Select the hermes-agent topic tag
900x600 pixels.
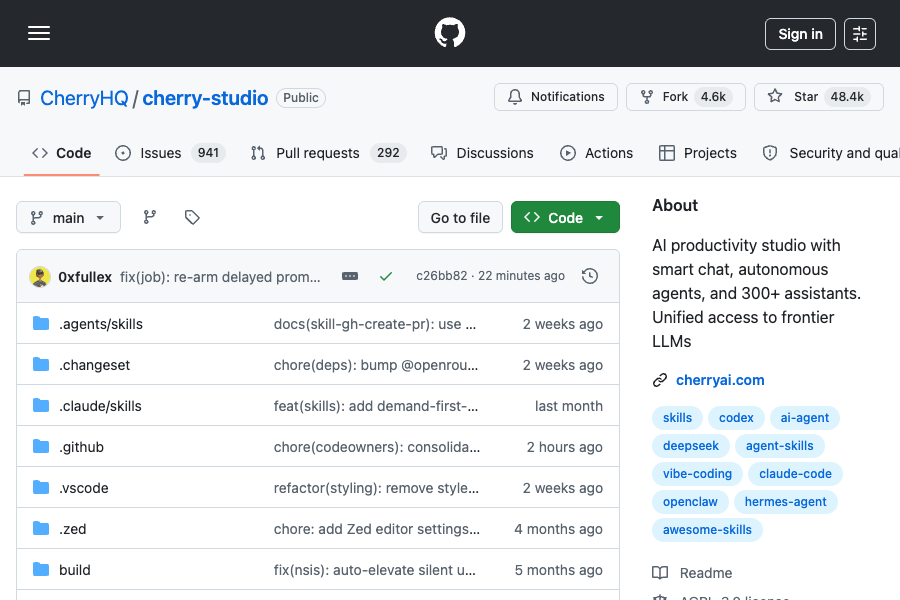click(x=786, y=502)
